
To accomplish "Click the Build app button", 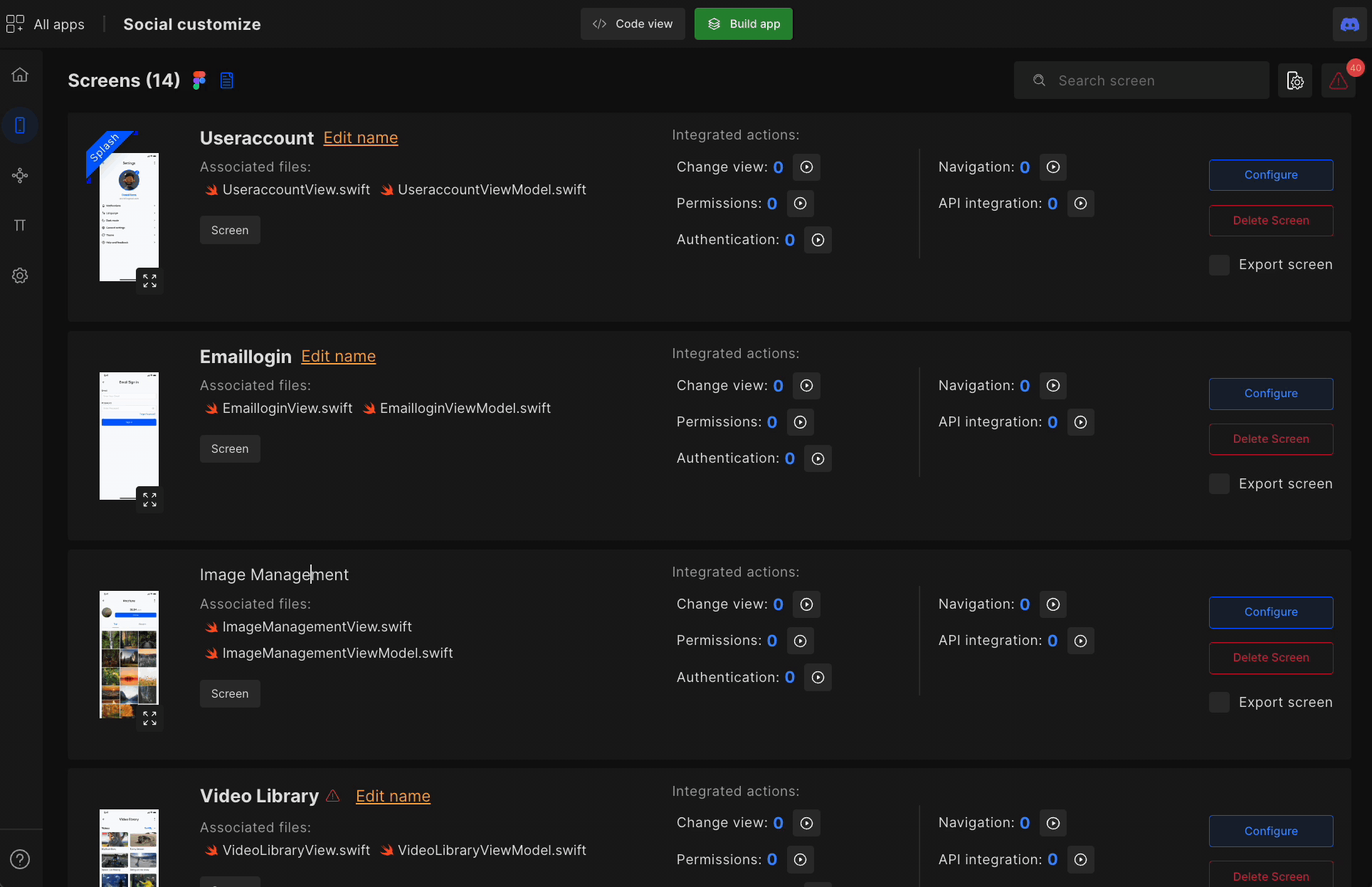I will pos(743,24).
